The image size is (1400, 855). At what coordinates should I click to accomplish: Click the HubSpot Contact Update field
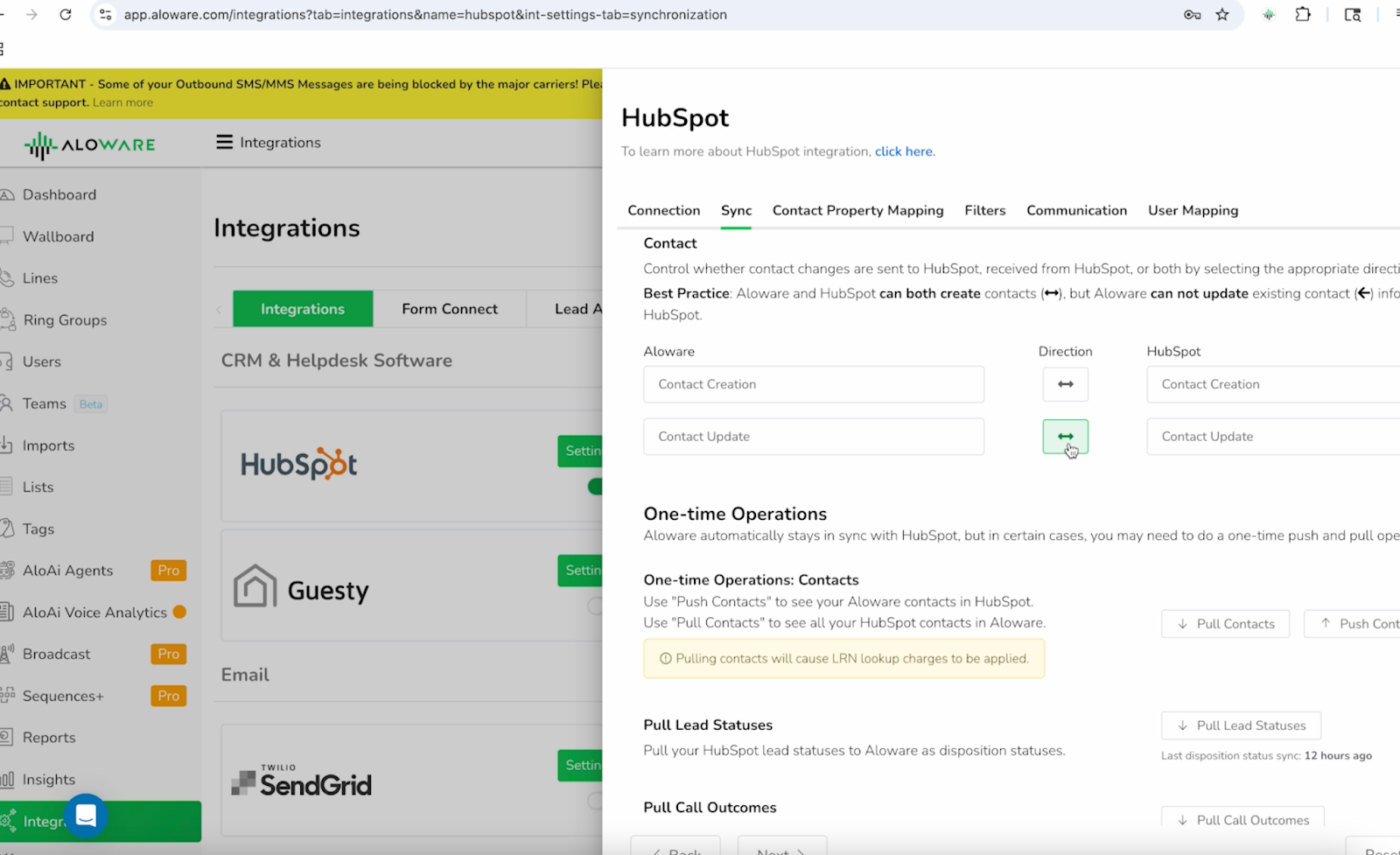pyautogui.click(x=1273, y=437)
